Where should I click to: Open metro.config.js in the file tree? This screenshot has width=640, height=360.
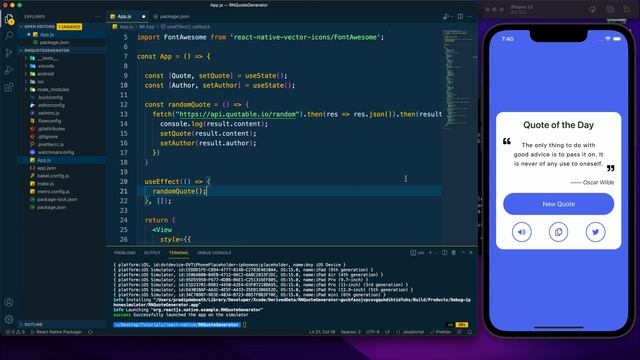coord(53,191)
